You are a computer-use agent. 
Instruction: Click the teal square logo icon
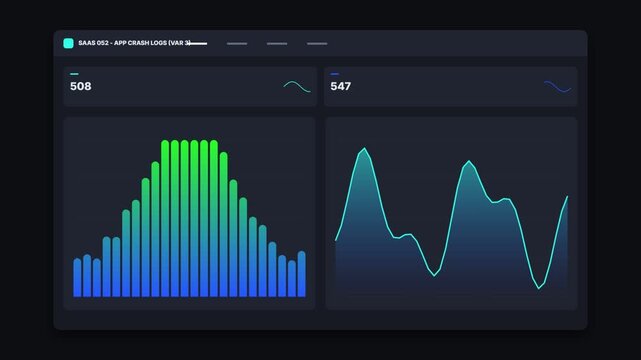coord(68,43)
